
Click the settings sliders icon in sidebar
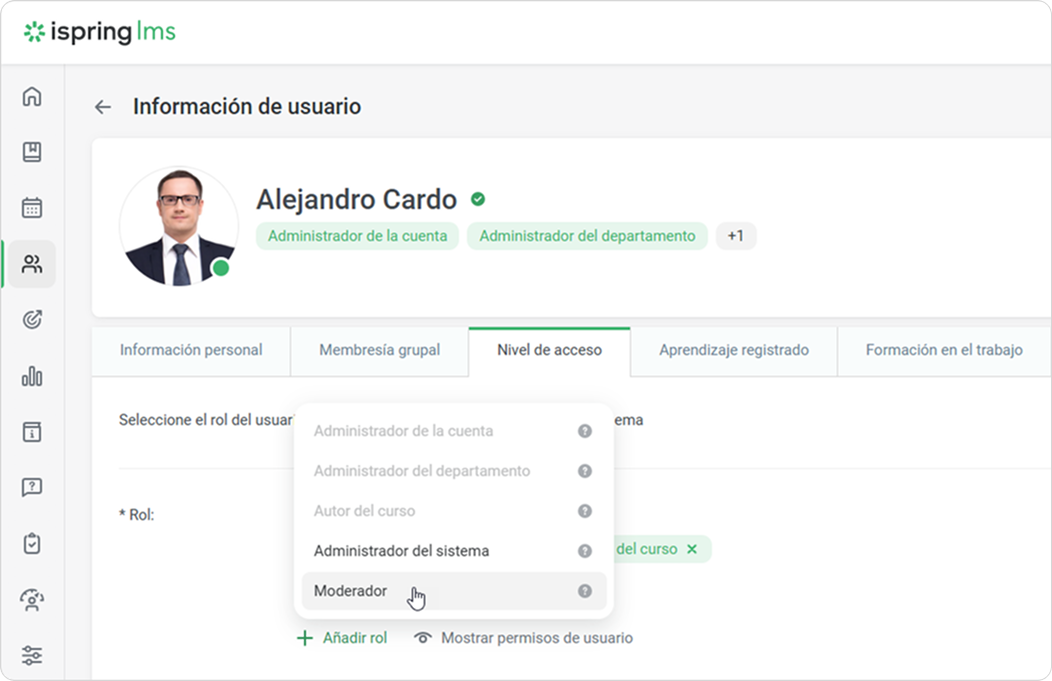pos(32,656)
